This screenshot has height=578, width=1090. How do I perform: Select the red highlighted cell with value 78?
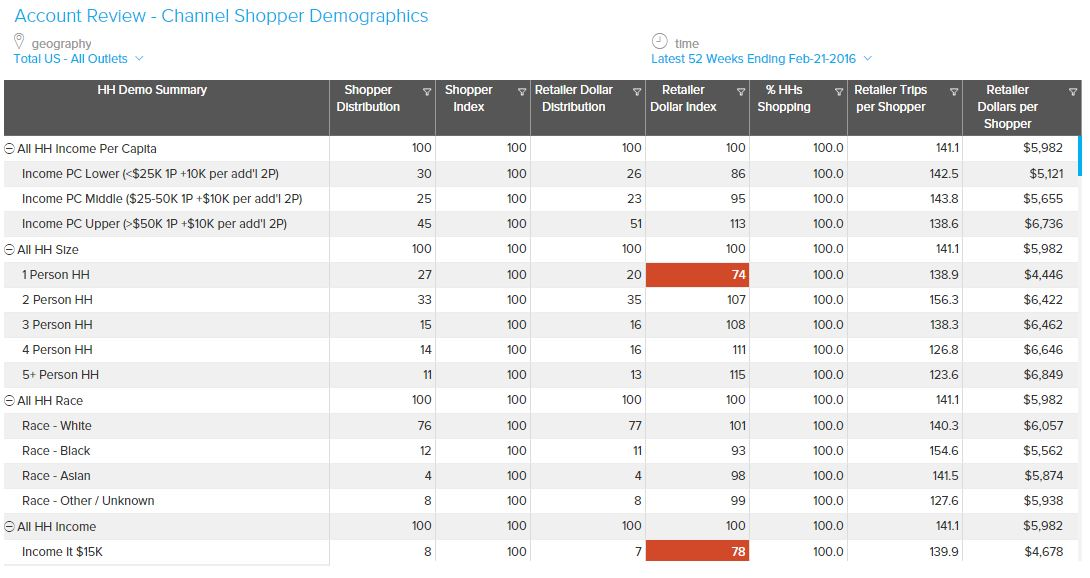click(697, 552)
